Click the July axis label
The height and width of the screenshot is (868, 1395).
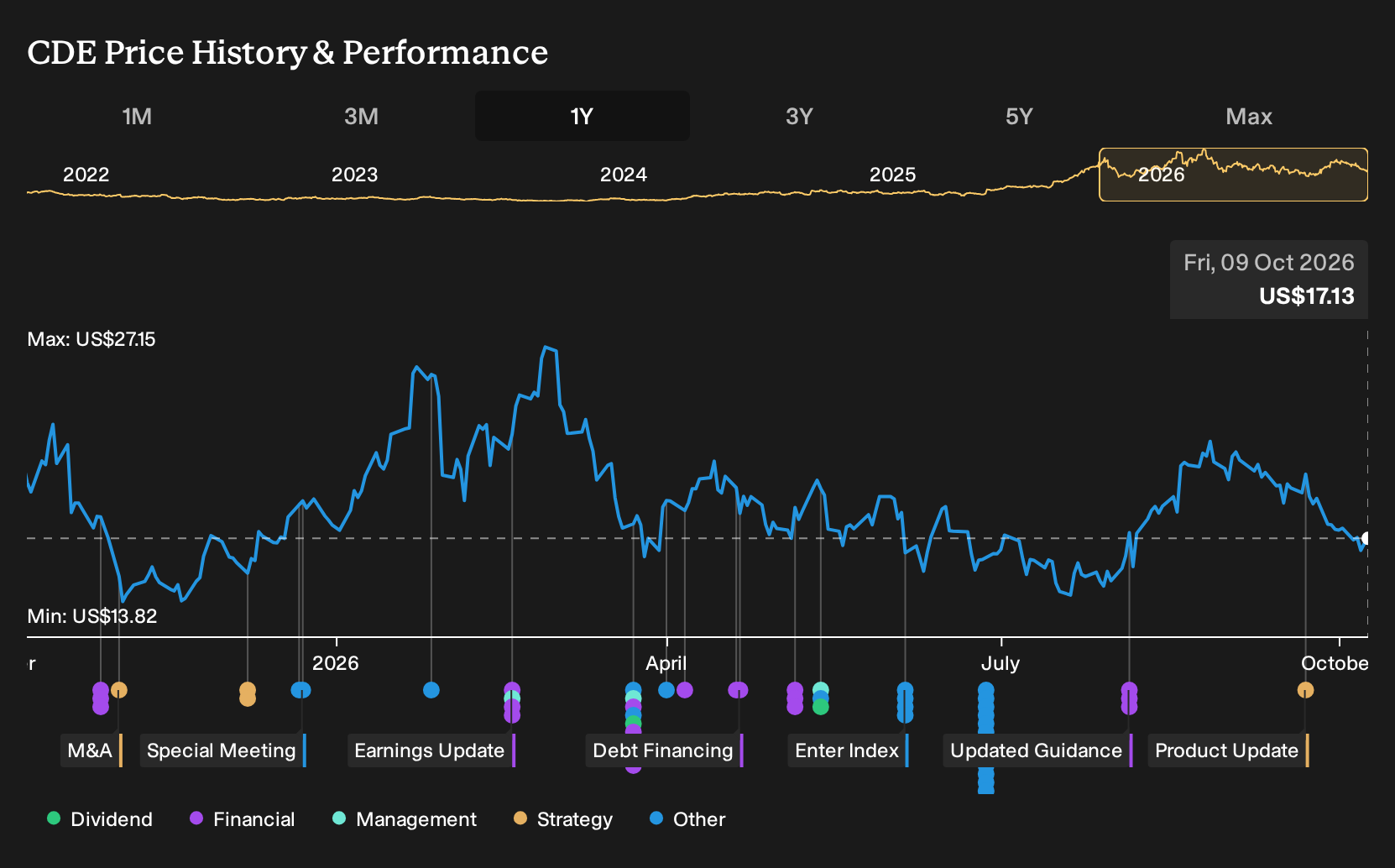[x=1001, y=663]
